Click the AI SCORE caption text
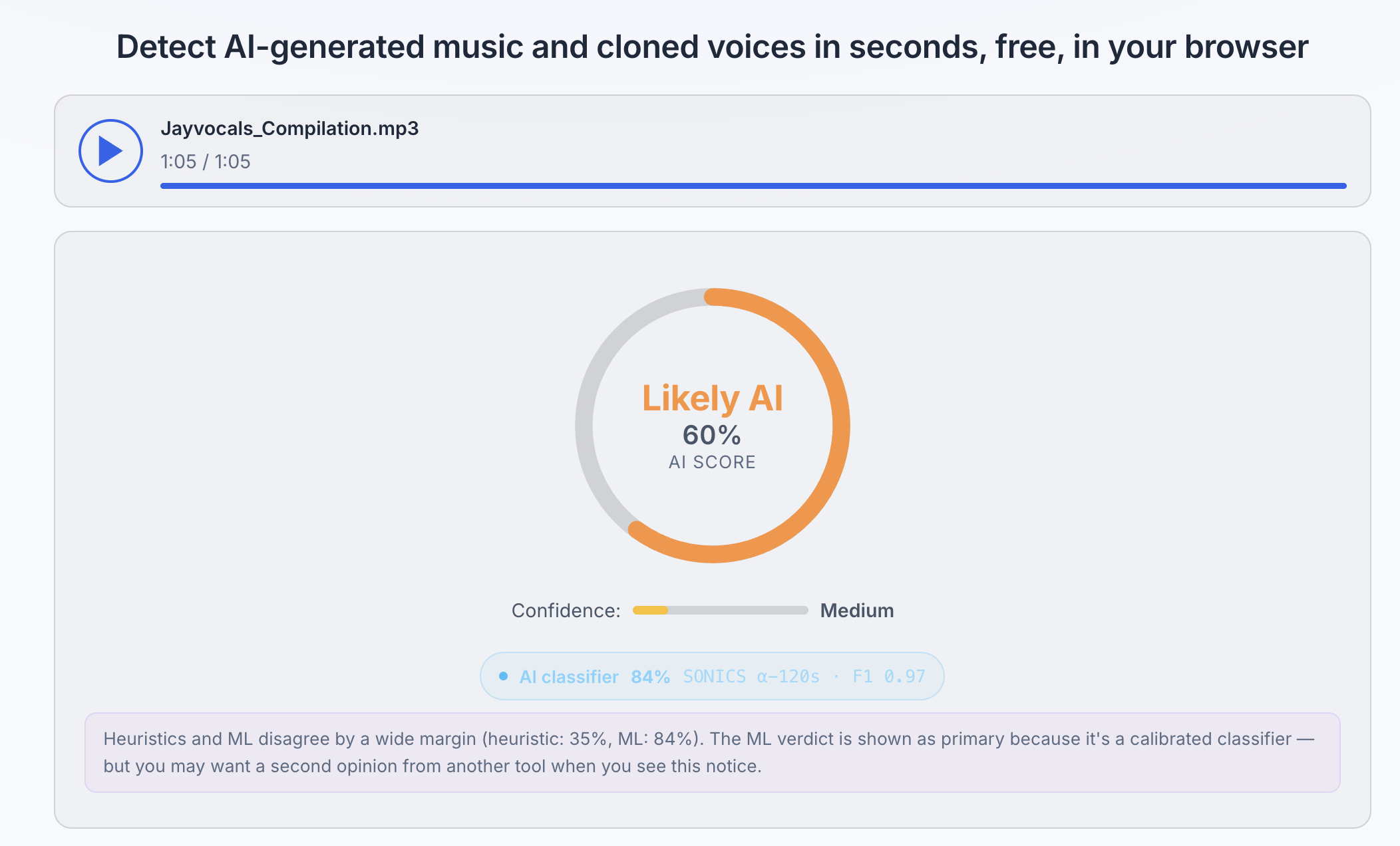 tap(712, 462)
